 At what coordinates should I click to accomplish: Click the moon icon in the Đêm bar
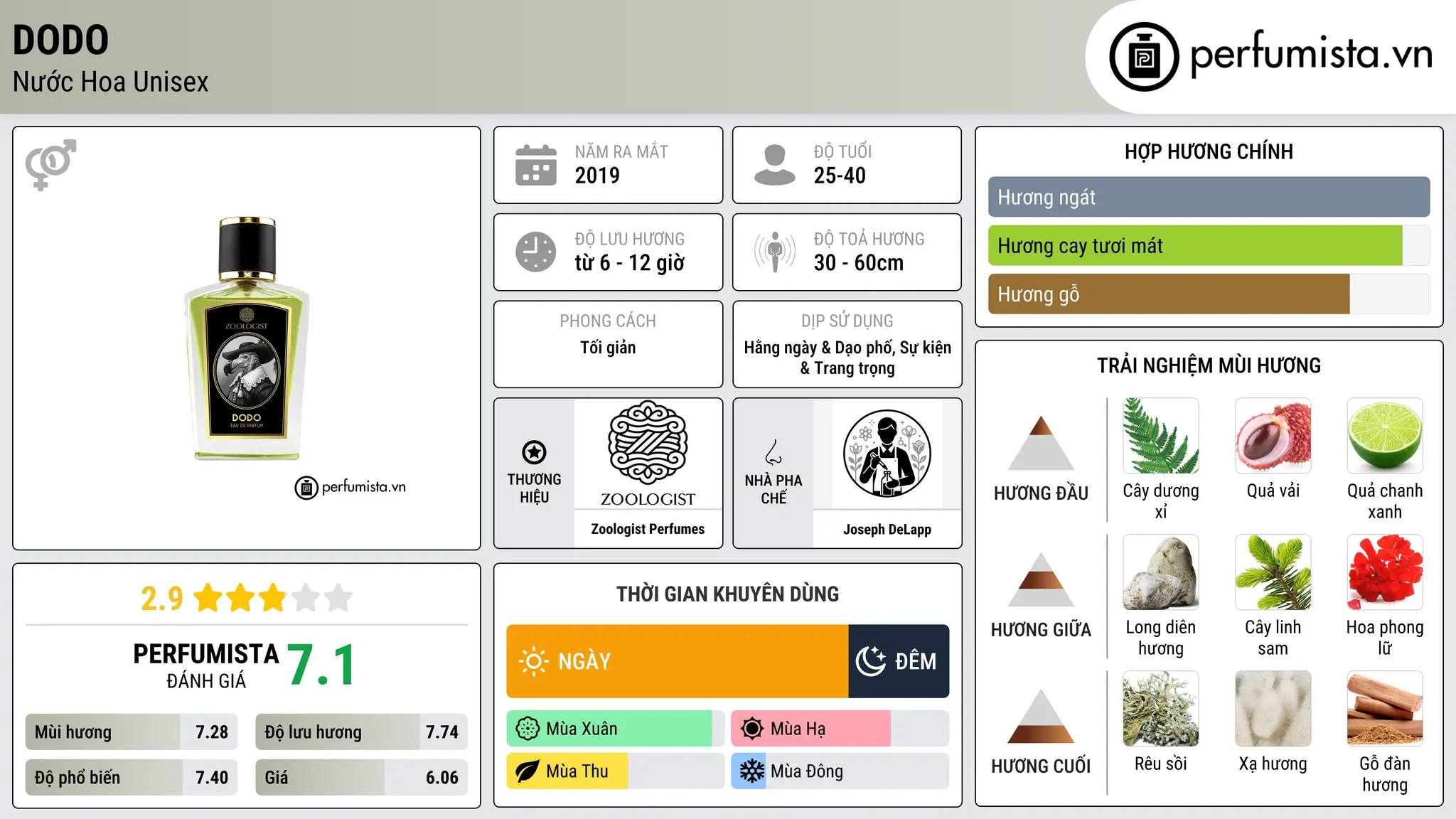871,661
